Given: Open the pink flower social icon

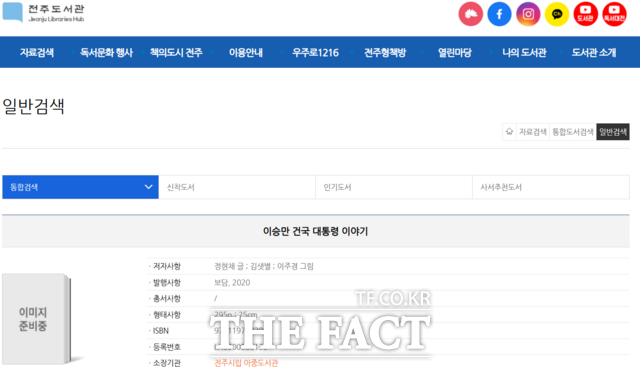Looking at the screenshot, I should click(471, 14).
